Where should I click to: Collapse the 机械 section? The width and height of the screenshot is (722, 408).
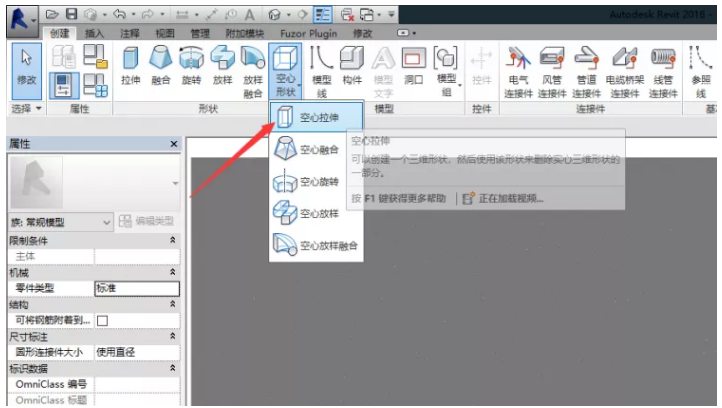click(x=173, y=272)
